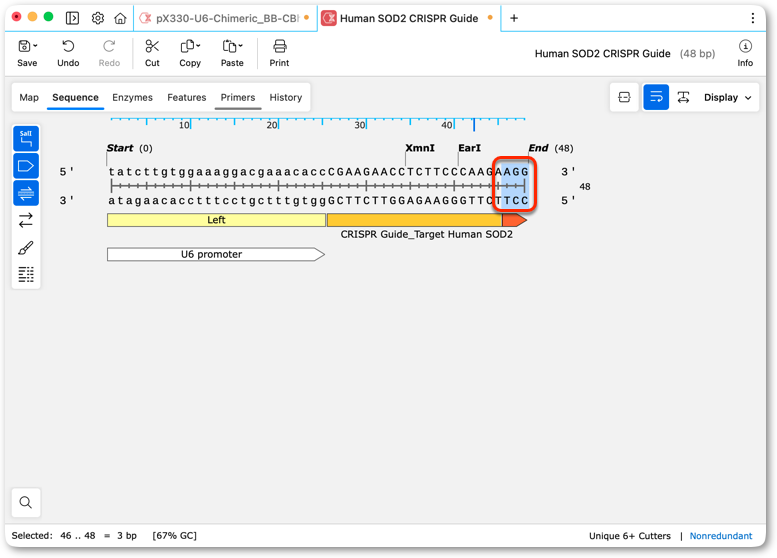Click the Human SOD2 CRISPR Guide title text
This screenshot has height=558, width=777.
point(602,54)
